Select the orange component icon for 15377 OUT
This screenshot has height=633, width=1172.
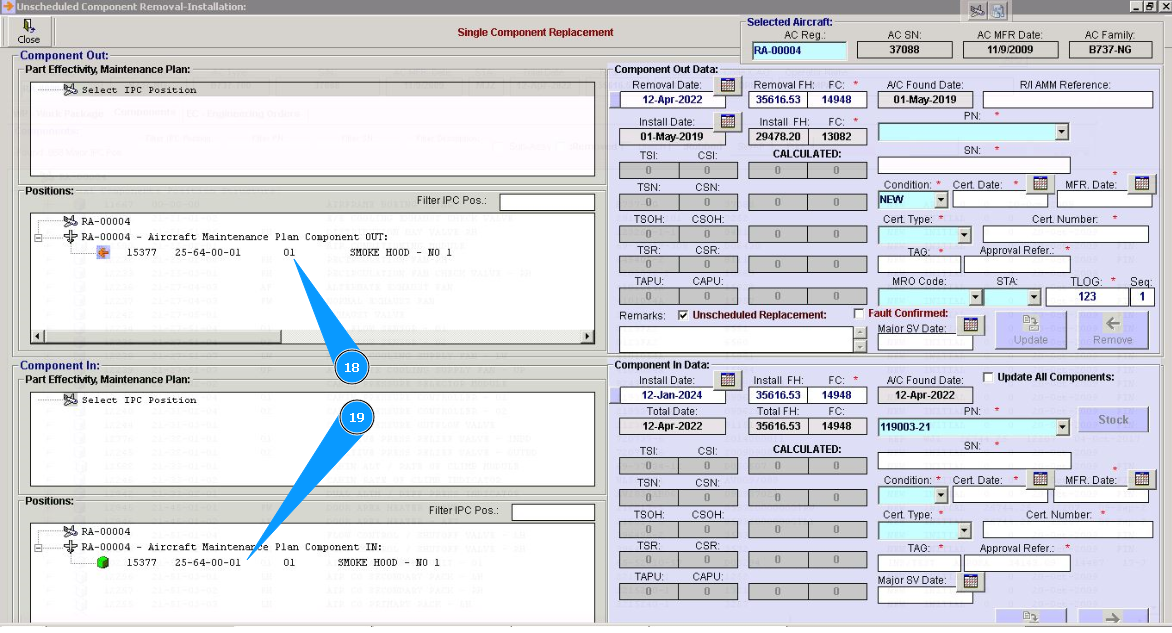103,253
